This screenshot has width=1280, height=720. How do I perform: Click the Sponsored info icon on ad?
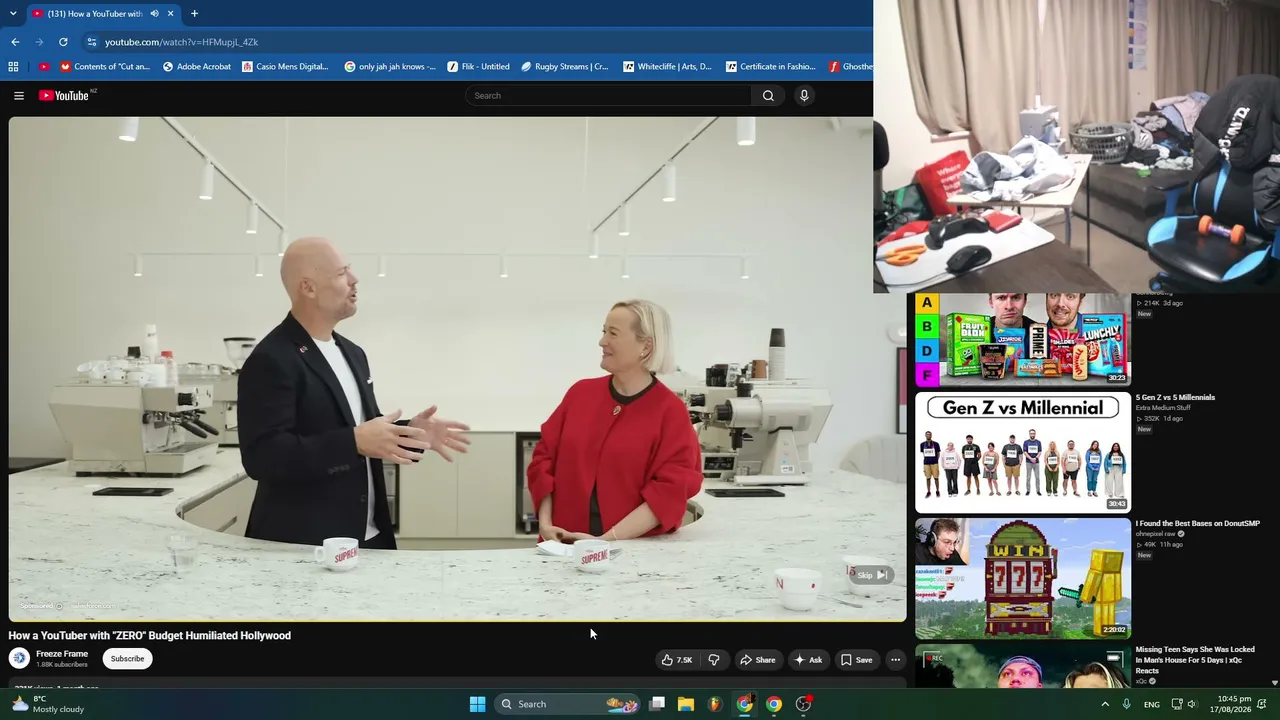(x=59, y=606)
